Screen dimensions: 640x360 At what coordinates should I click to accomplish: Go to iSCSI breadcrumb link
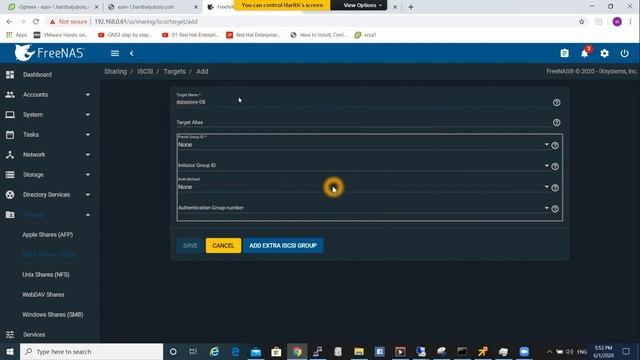click(145, 71)
